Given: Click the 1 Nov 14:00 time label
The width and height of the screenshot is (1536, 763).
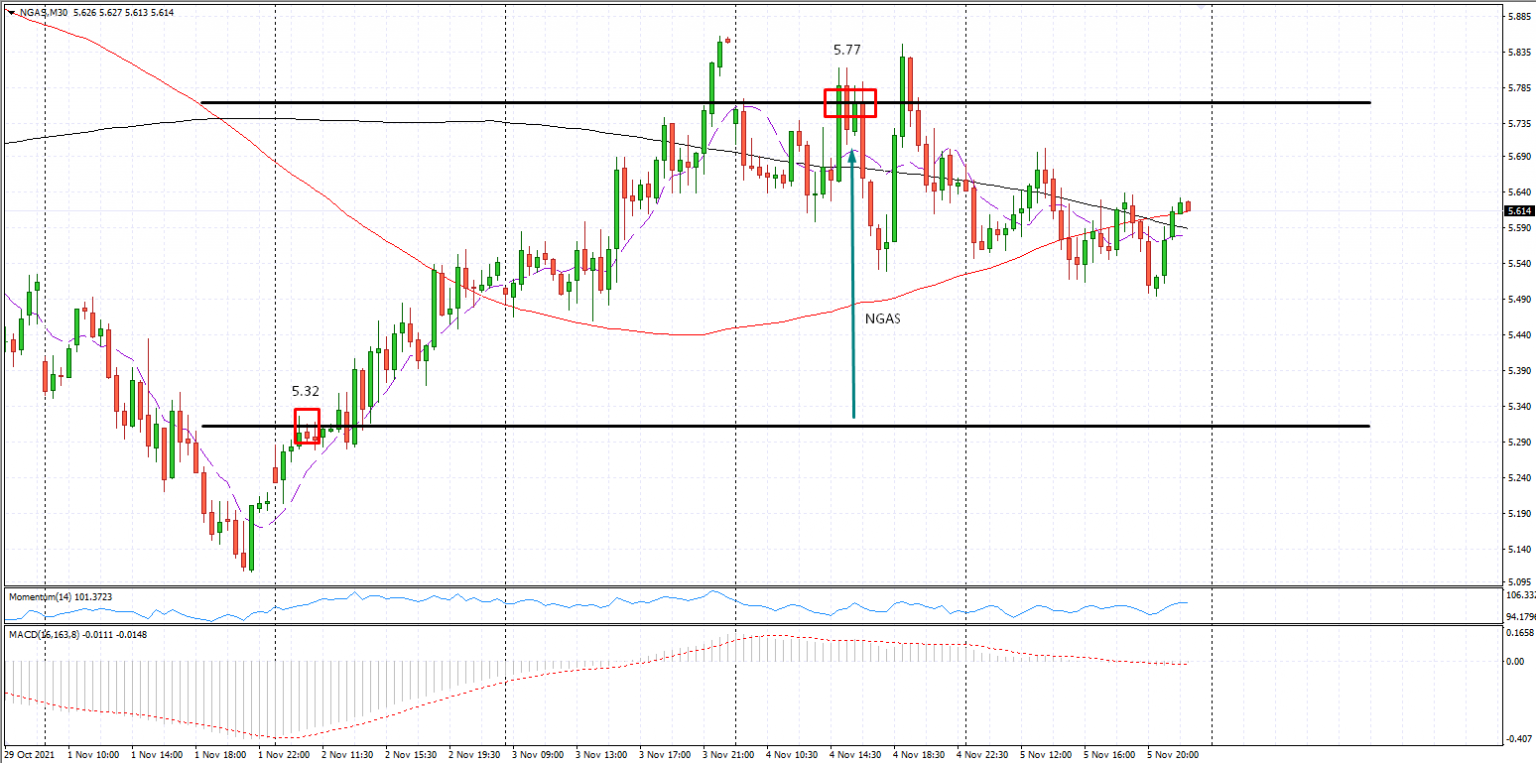Looking at the screenshot, I should pyautogui.click(x=159, y=755).
